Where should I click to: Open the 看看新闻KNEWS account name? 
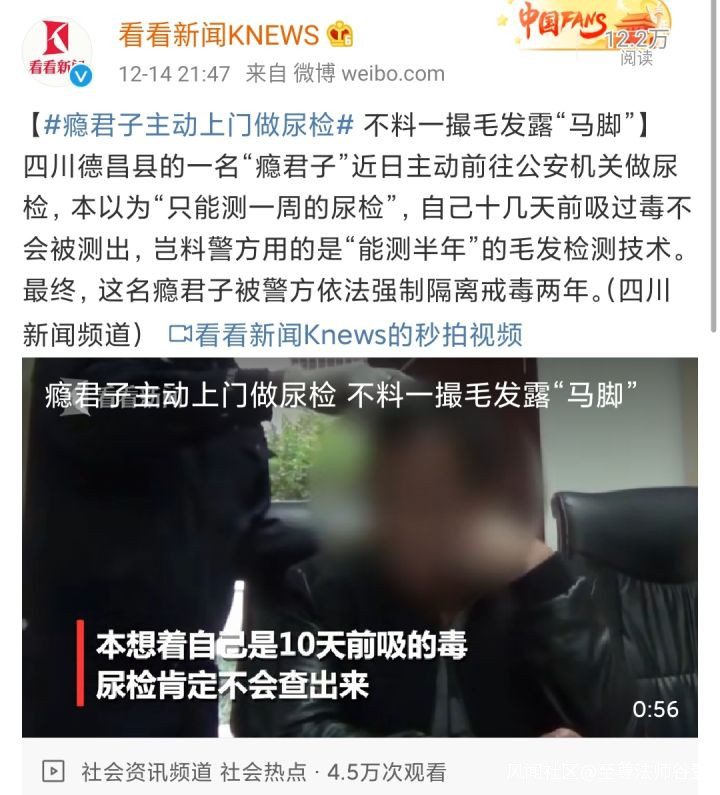(x=219, y=35)
